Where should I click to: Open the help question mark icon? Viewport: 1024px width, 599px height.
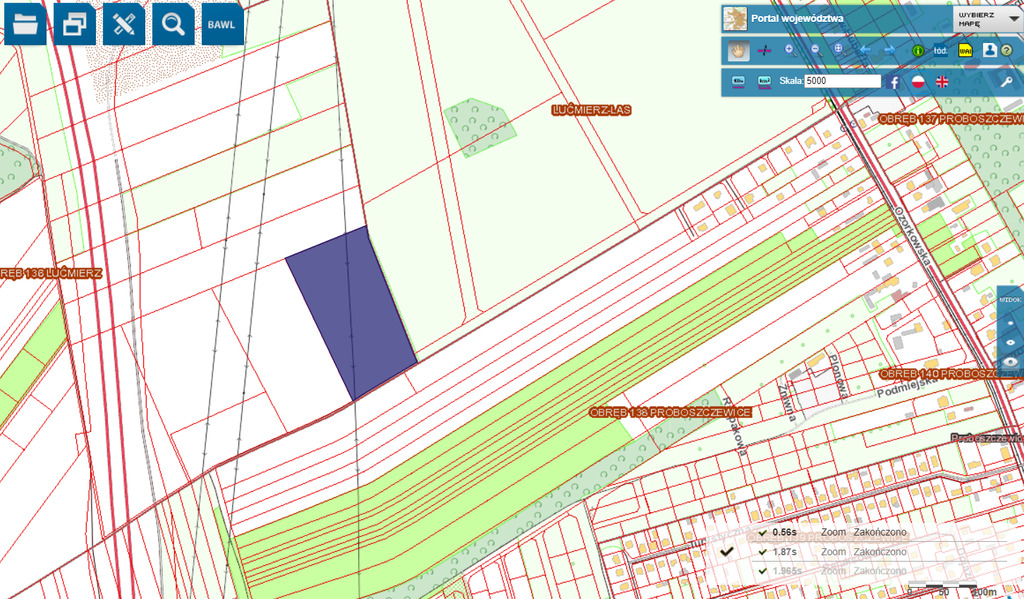[x=1006, y=50]
